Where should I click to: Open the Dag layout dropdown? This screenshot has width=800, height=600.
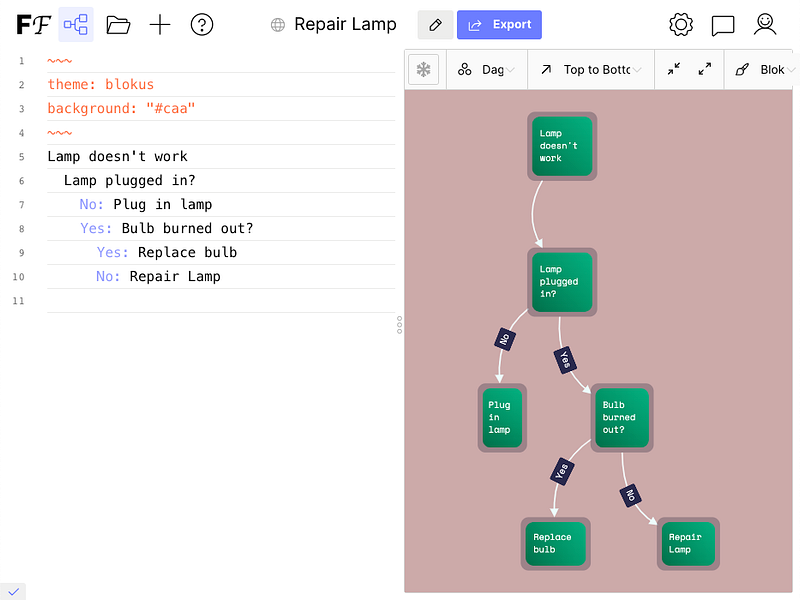click(487, 69)
